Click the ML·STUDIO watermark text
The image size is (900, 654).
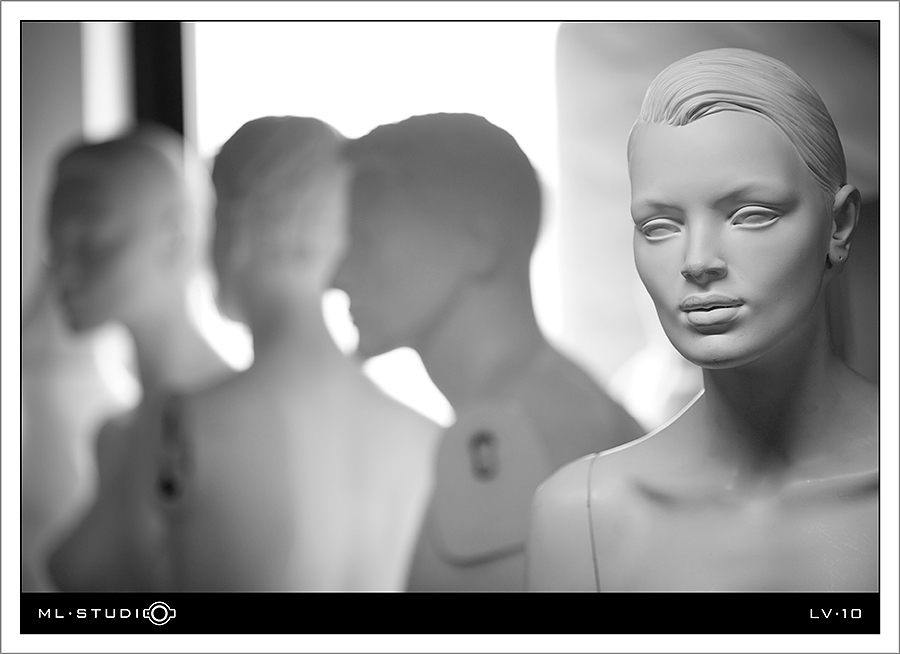click(107, 613)
